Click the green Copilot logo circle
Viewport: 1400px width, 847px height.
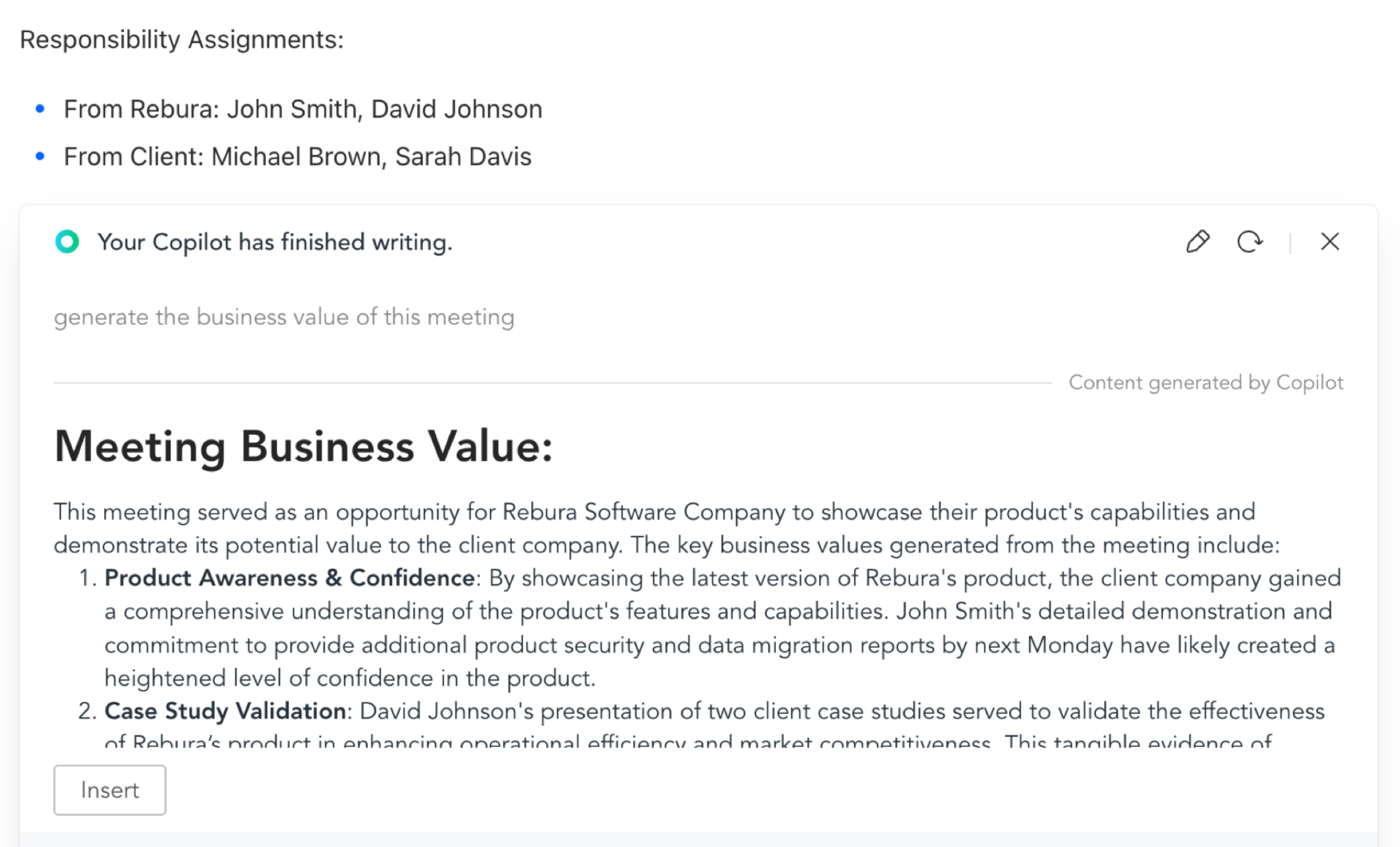[67, 241]
